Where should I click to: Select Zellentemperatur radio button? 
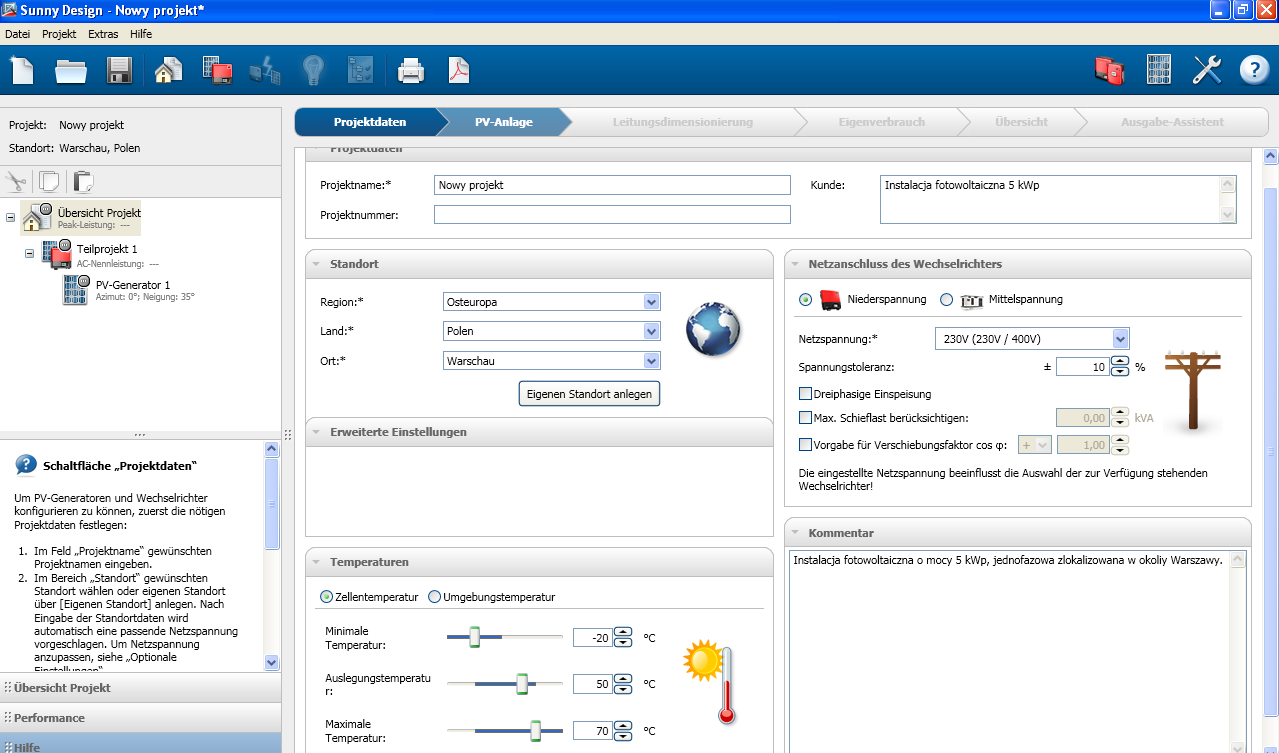326,597
